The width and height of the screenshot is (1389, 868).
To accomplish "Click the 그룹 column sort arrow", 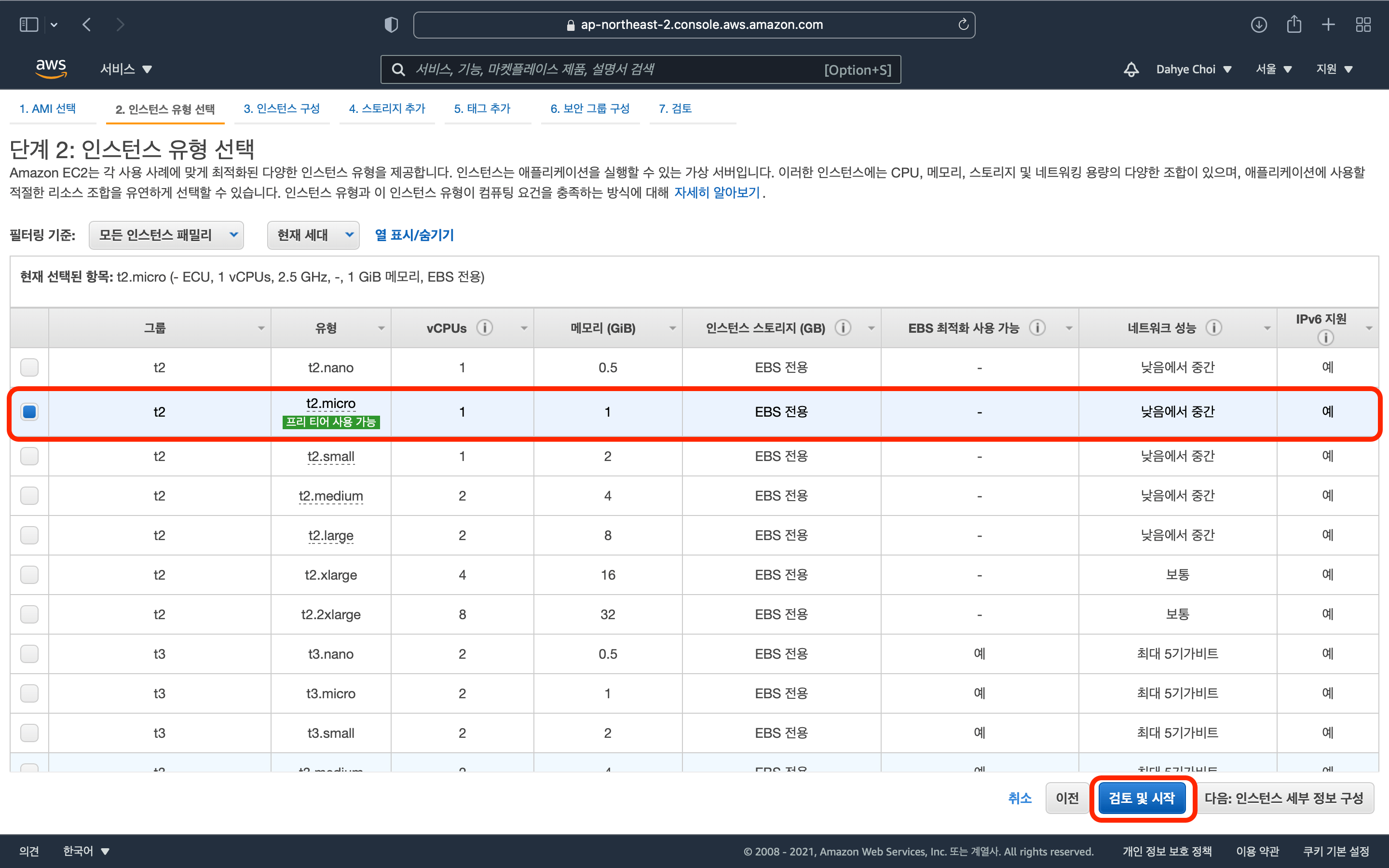I will 261,328.
